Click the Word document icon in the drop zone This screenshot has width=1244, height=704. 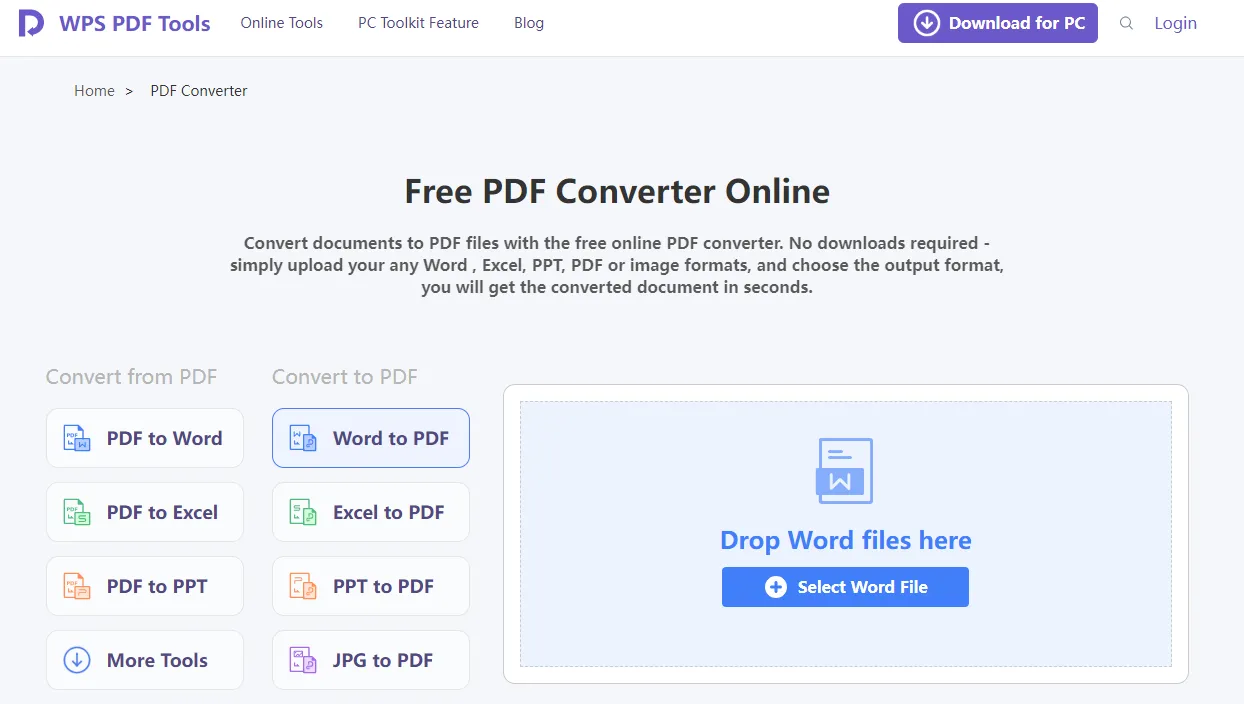pyautogui.click(x=845, y=470)
